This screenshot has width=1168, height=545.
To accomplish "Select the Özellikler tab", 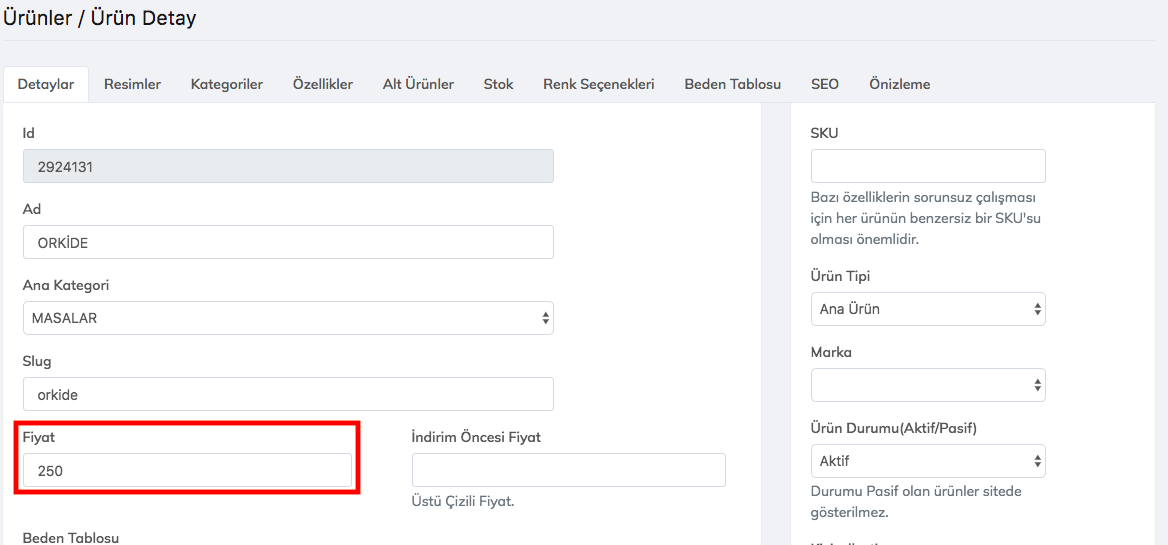I will pyautogui.click(x=322, y=84).
